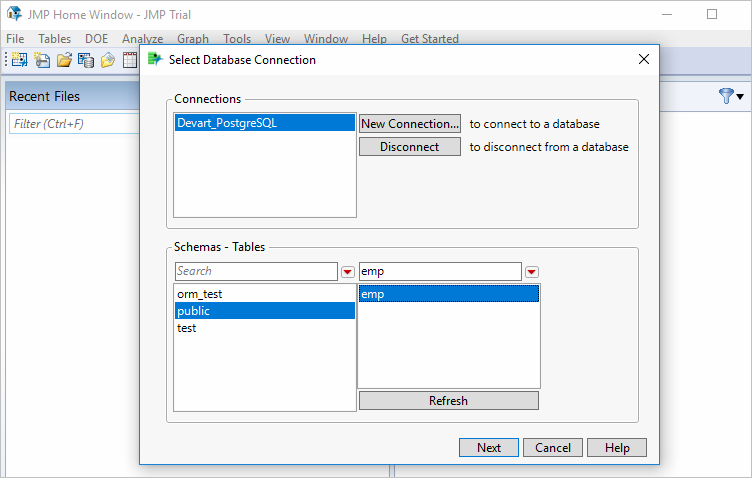Select the public schema
Image resolution: width=752 pixels, height=478 pixels.
265,311
